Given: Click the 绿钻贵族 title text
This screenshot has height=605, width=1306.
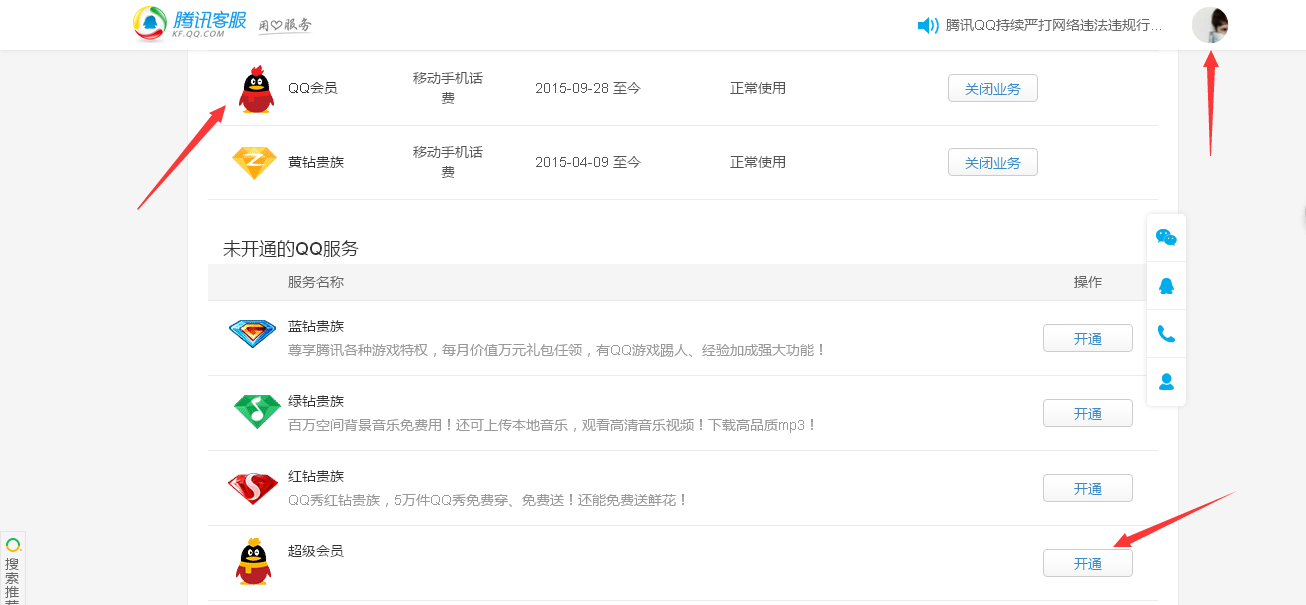Looking at the screenshot, I should (x=316, y=401).
